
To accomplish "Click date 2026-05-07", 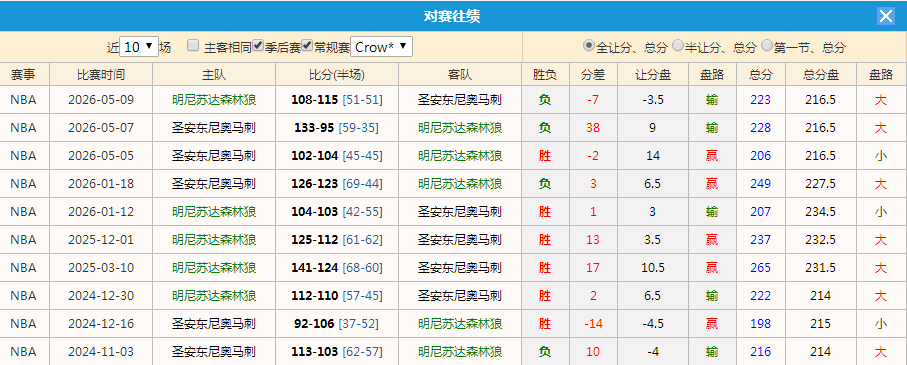I will coord(101,128).
